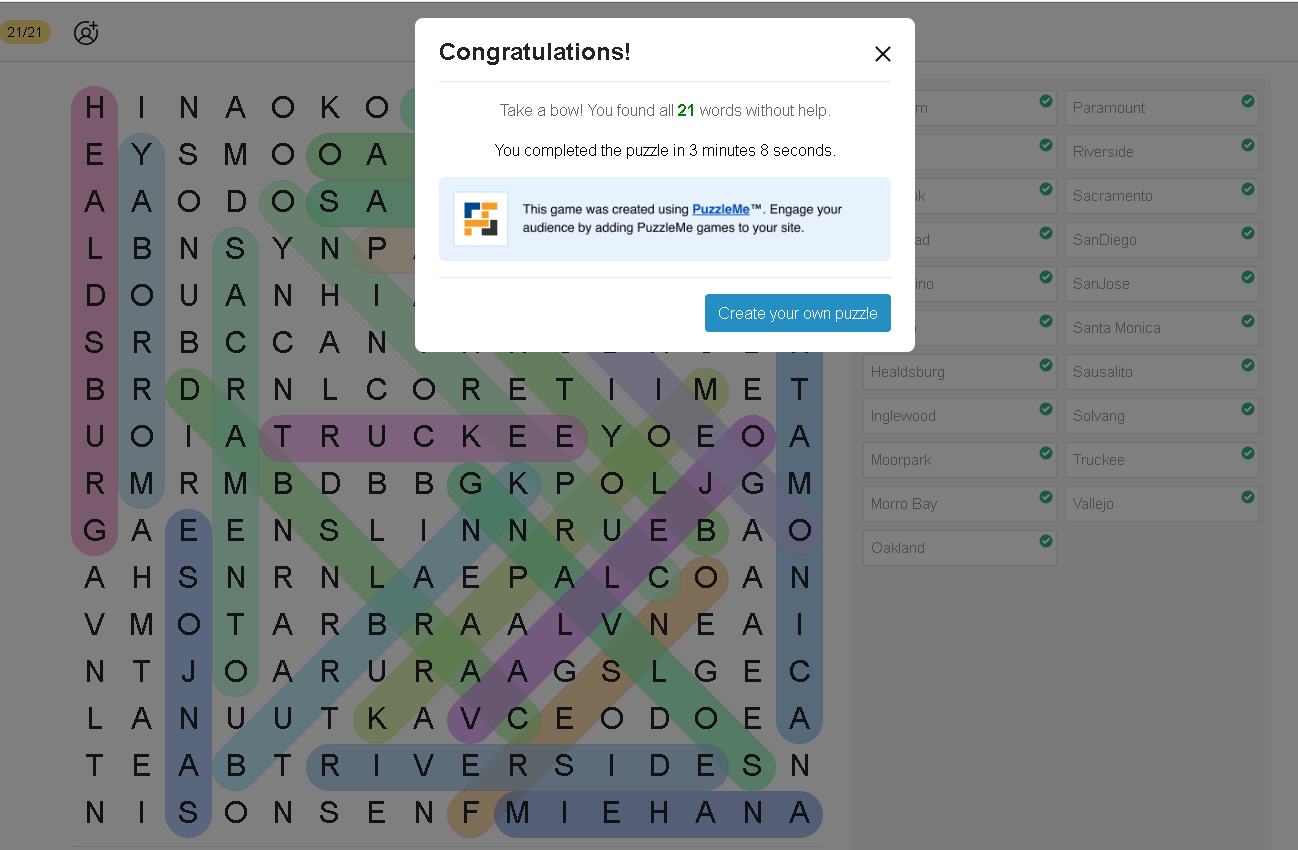The height and width of the screenshot is (850, 1298).
Task: Click the check icon next to SanJose
Action: [1247, 277]
